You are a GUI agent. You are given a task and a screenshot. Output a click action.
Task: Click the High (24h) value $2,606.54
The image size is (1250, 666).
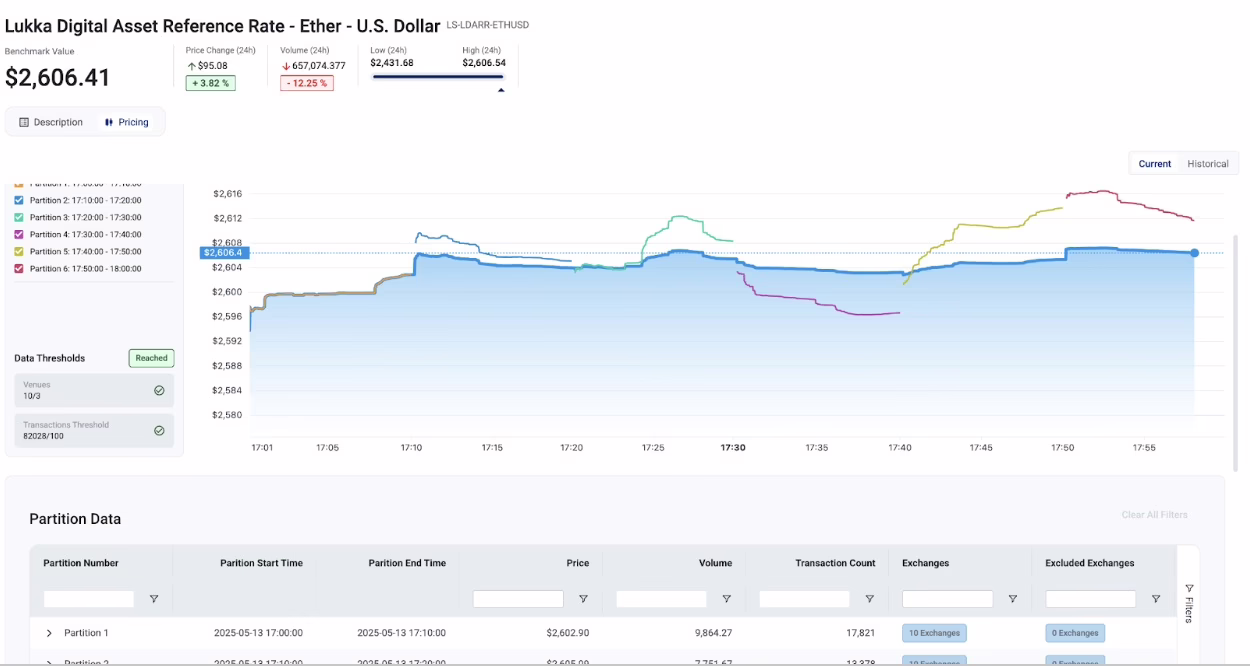coord(484,62)
